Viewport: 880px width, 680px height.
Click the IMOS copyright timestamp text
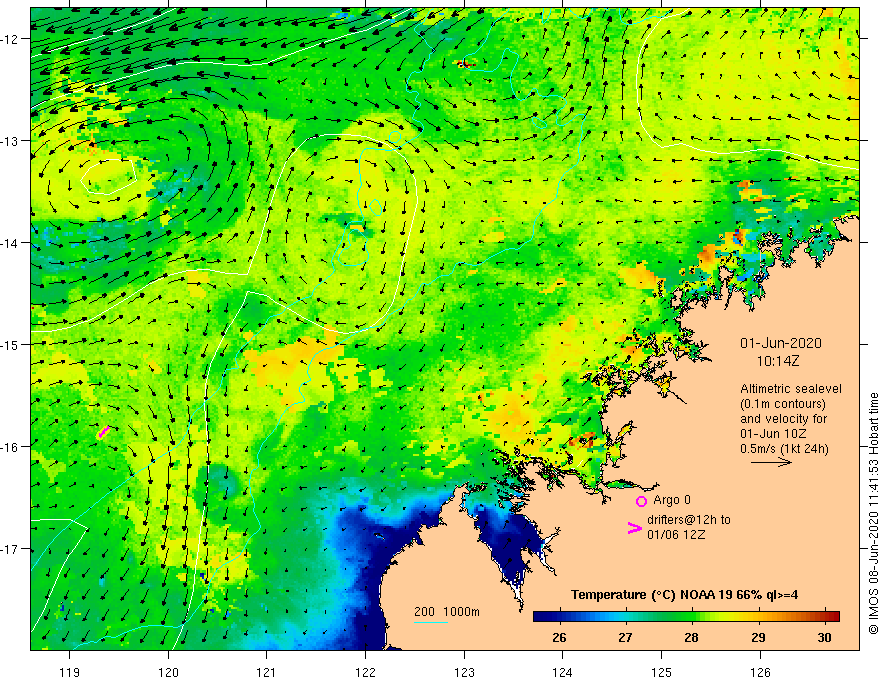point(873,513)
